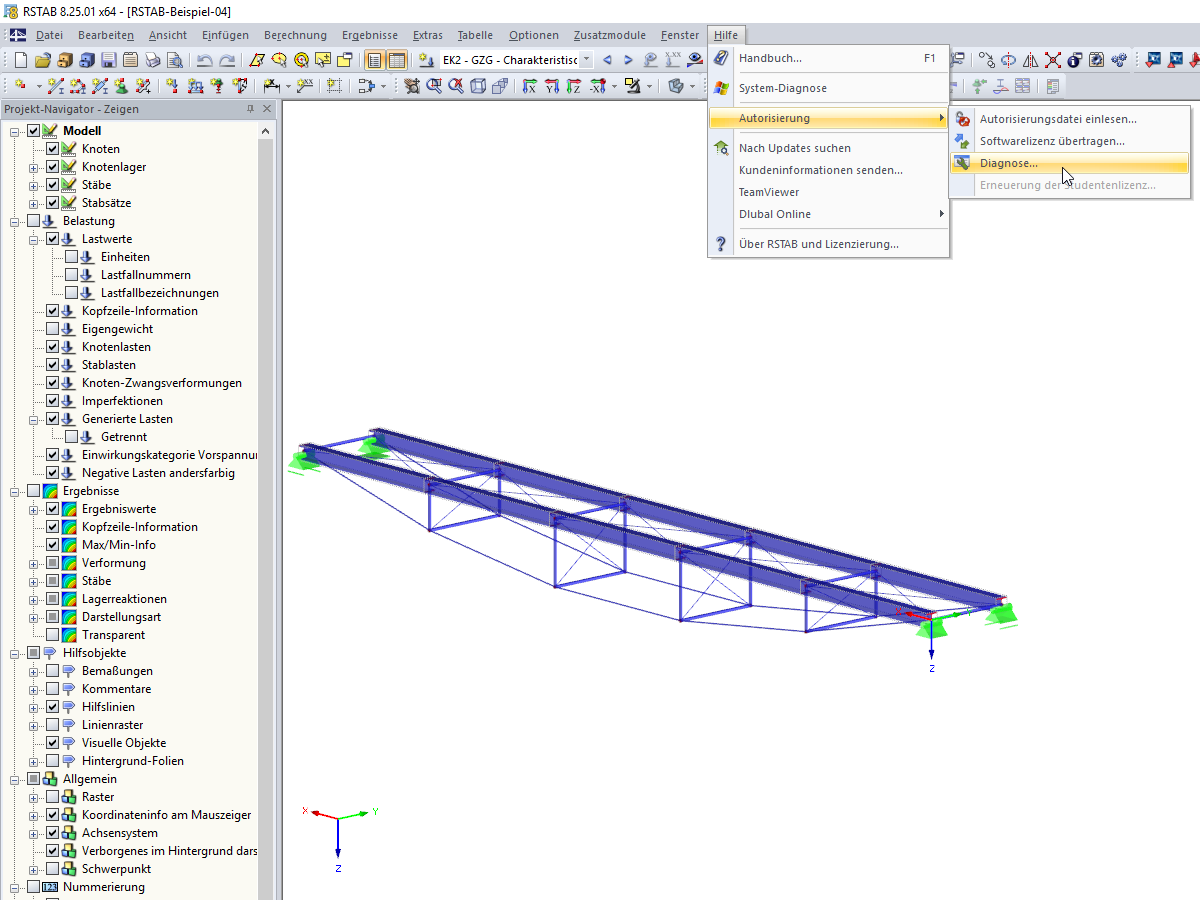The width and height of the screenshot is (1200, 900).
Task: Open the Dlubal Online submenu
Action: 829,214
